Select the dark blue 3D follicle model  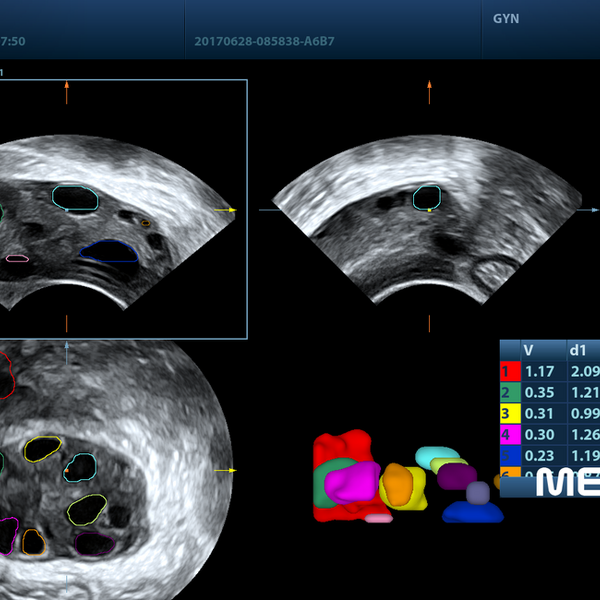coord(473,512)
